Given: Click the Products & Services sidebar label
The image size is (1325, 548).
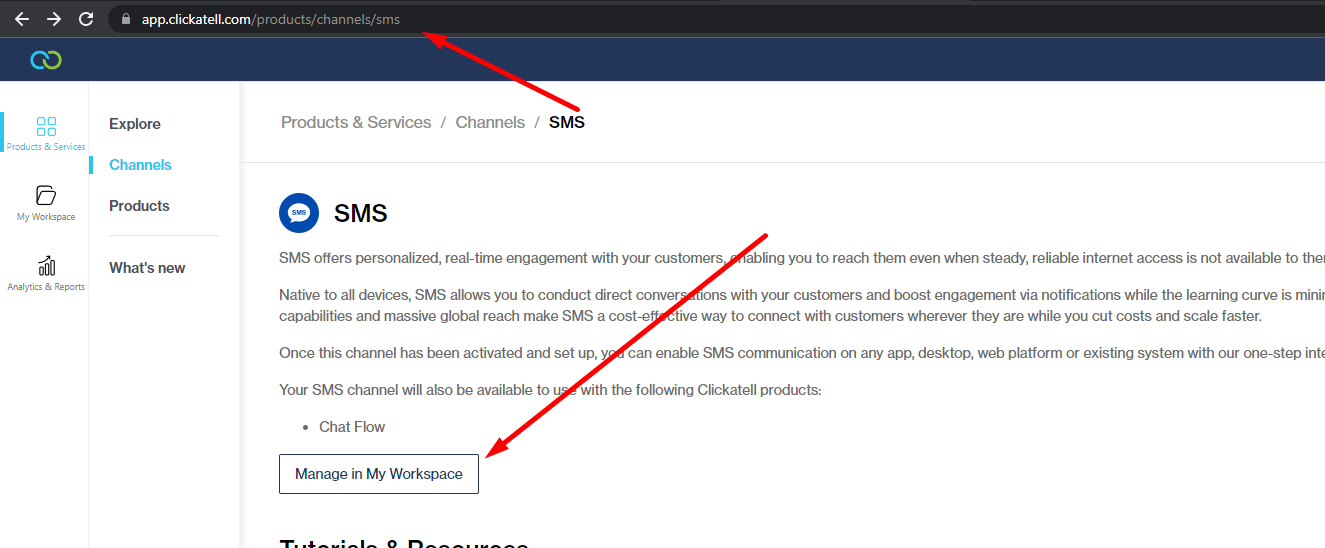Looking at the screenshot, I should click(x=46, y=147).
